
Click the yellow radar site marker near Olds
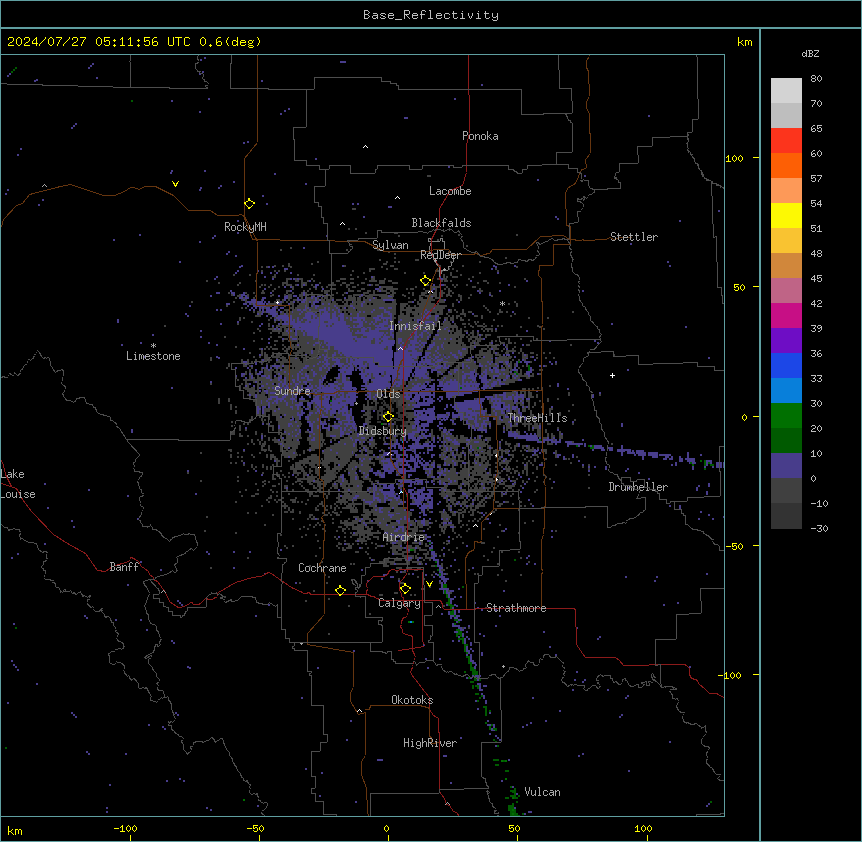(388, 417)
